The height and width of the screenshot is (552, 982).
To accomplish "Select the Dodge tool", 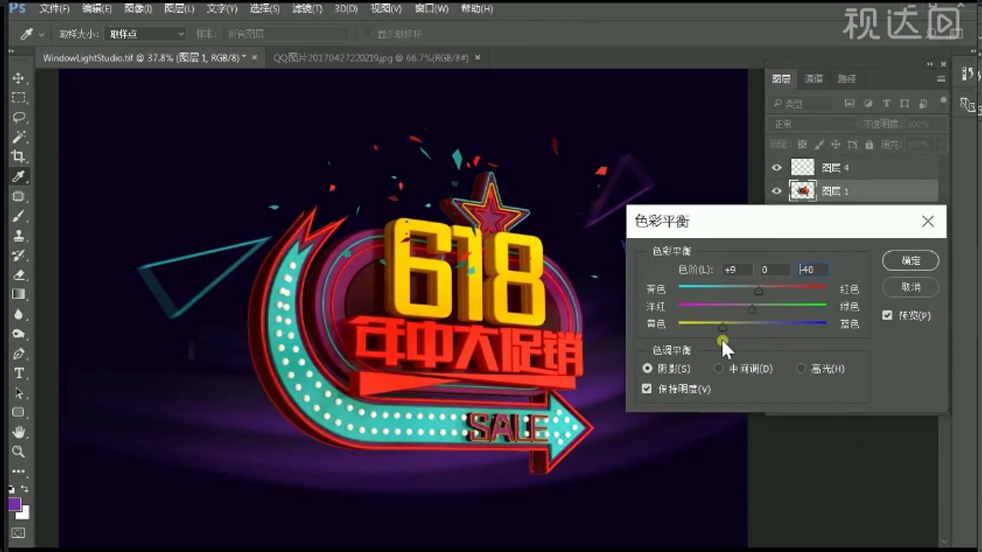I will tap(19, 334).
